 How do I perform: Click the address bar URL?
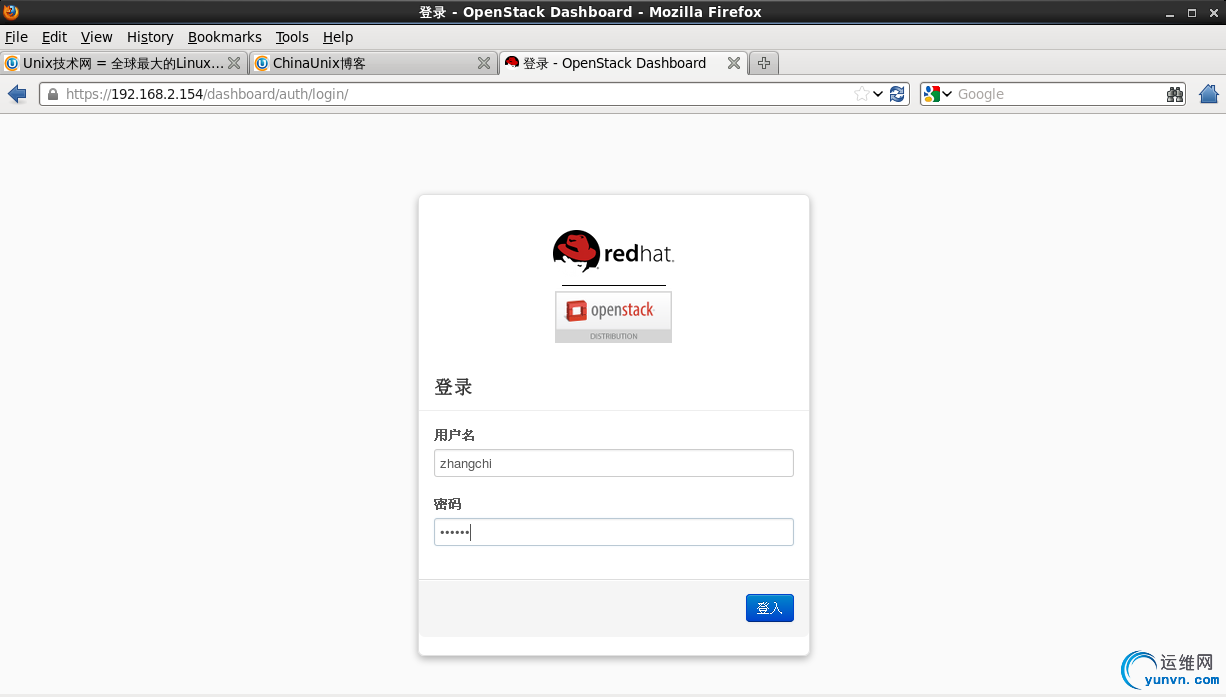point(207,94)
